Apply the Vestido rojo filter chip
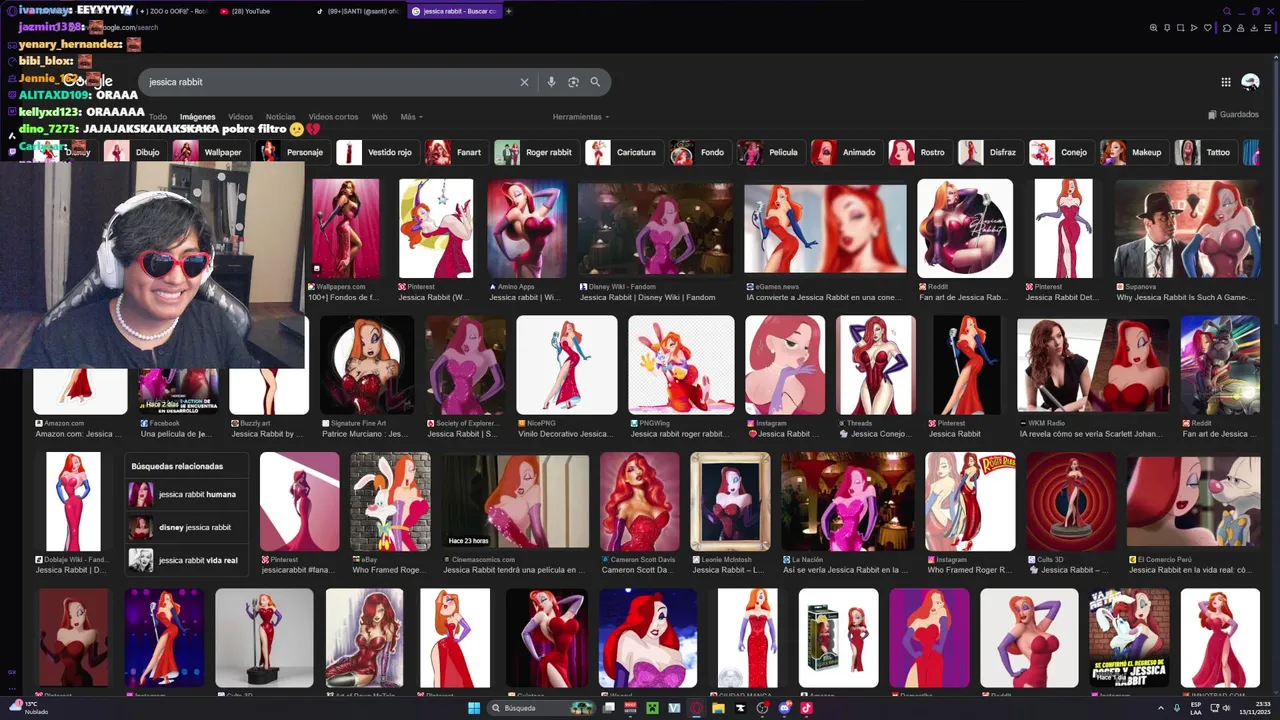Viewport: 1280px width, 720px height. click(376, 152)
